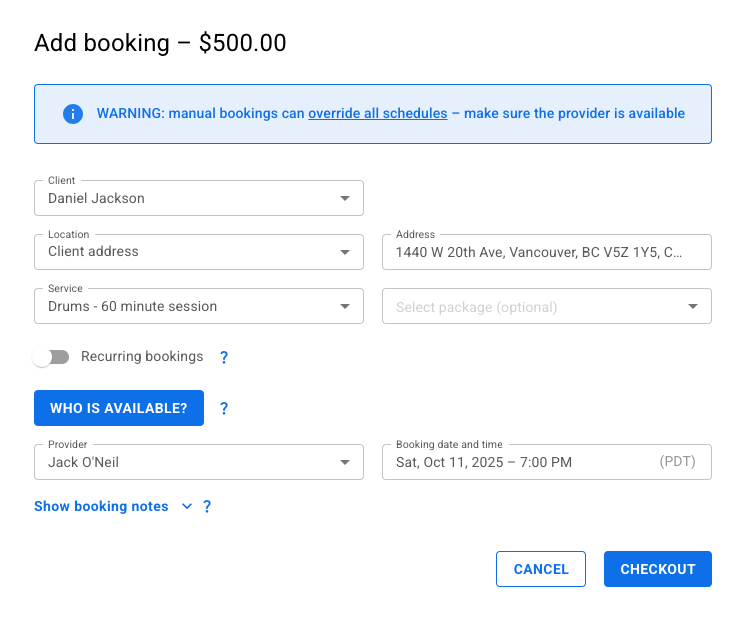746x620 pixels.
Task: Follow the override all schedules link
Action: (x=377, y=114)
